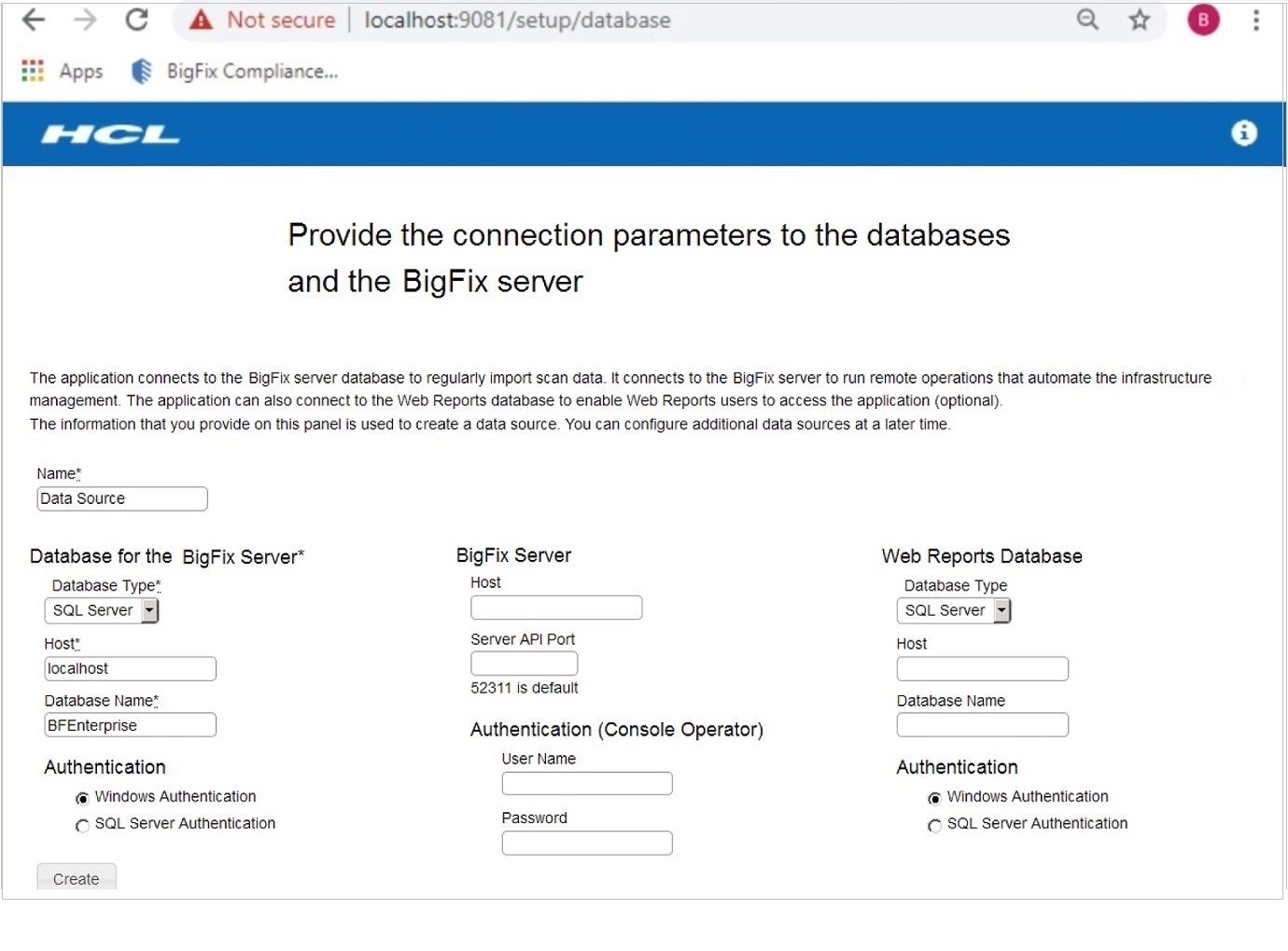This screenshot has height=951, width=1288.
Task: Open the Chrome three-dot menu
Action: [x=1256, y=20]
